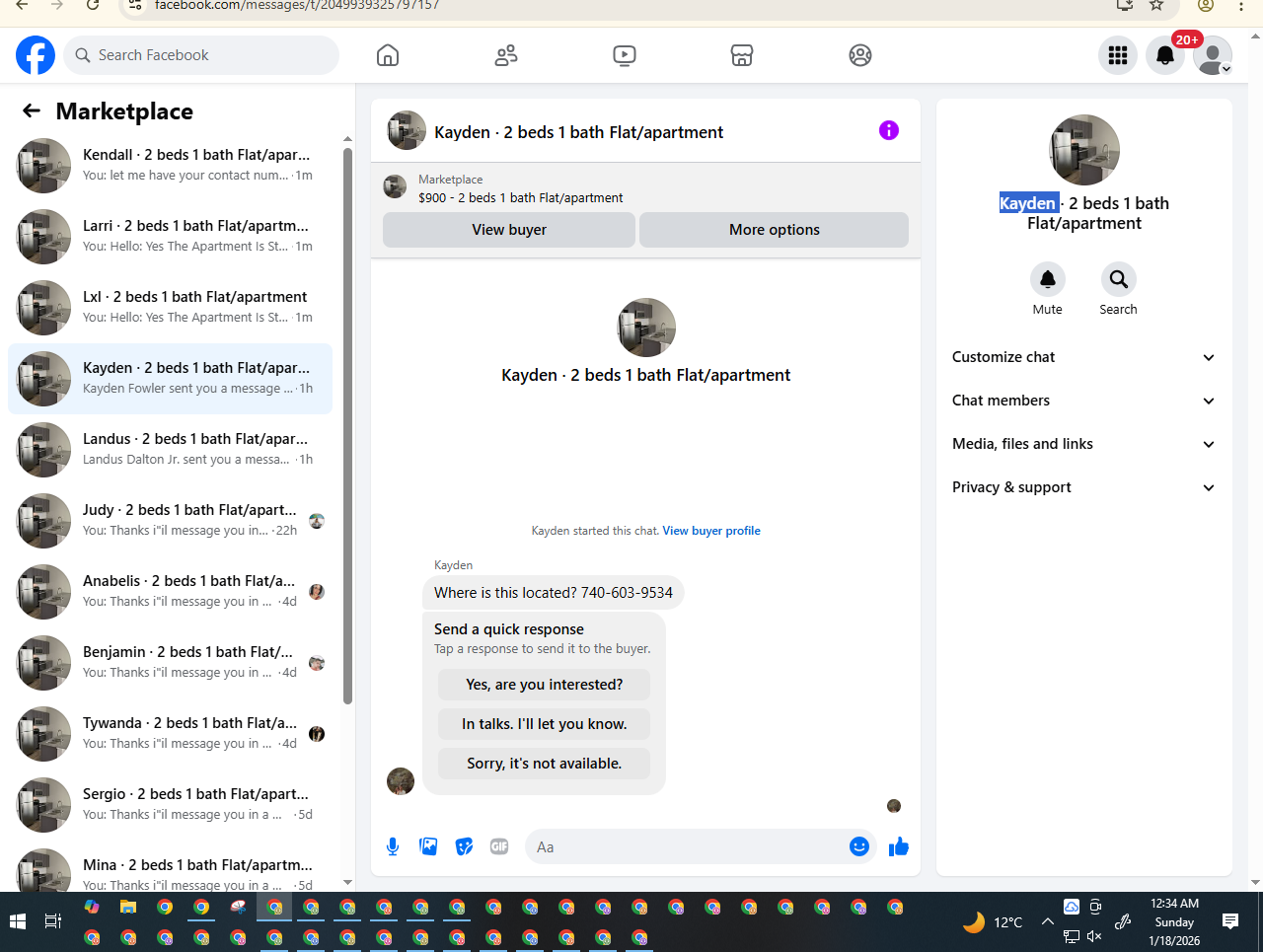The width and height of the screenshot is (1263, 952).
Task: Send a thumbs-up like
Action: (899, 846)
